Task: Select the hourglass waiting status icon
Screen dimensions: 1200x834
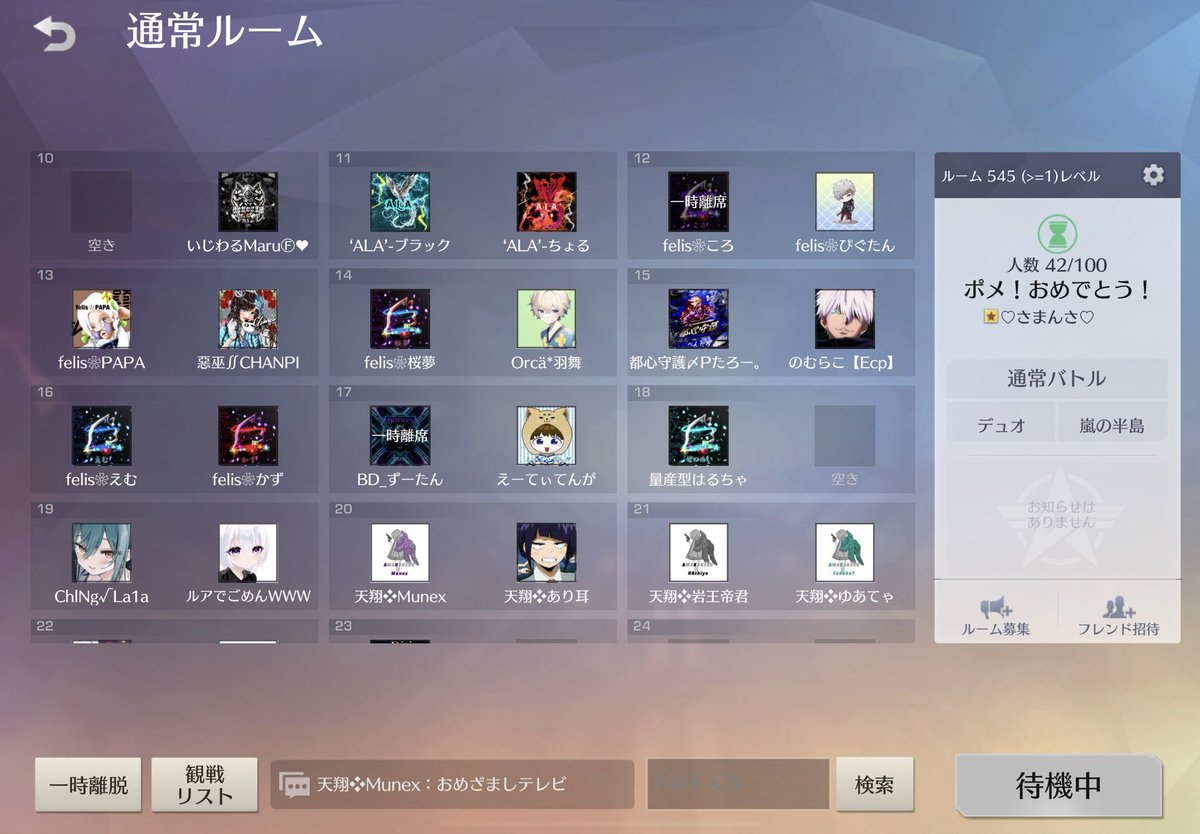Action: point(1057,235)
